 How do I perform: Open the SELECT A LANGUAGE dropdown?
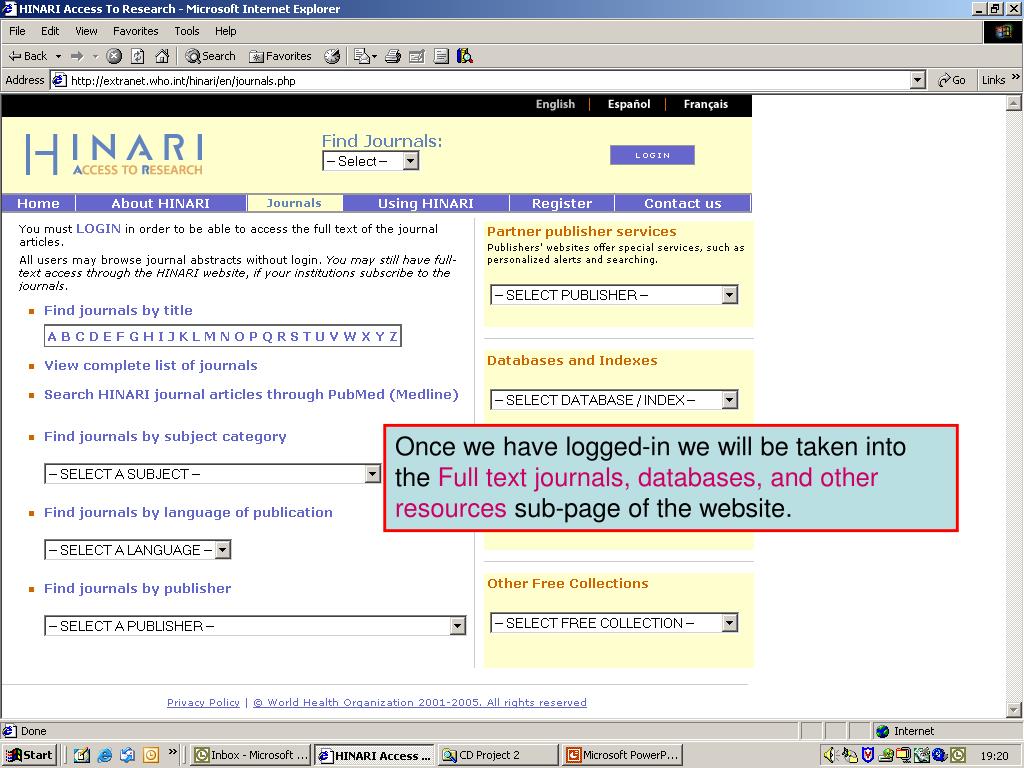click(x=138, y=550)
